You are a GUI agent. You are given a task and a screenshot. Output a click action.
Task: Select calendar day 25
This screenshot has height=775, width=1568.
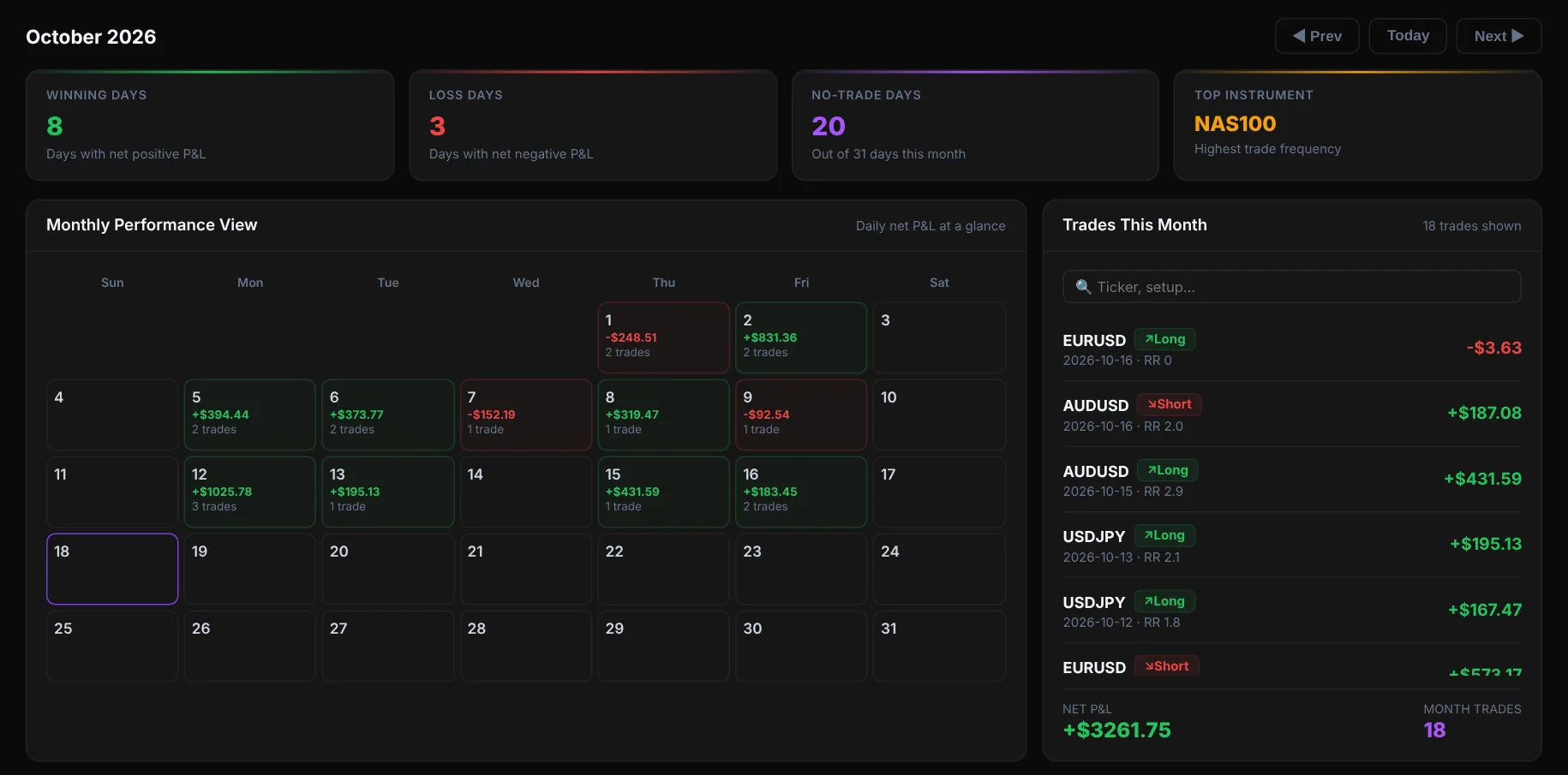(112, 646)
